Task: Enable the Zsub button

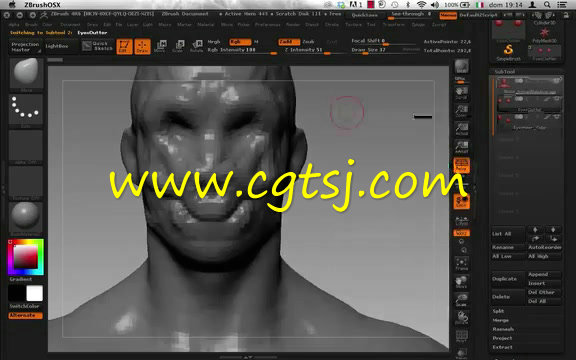Action: [308, 42]
